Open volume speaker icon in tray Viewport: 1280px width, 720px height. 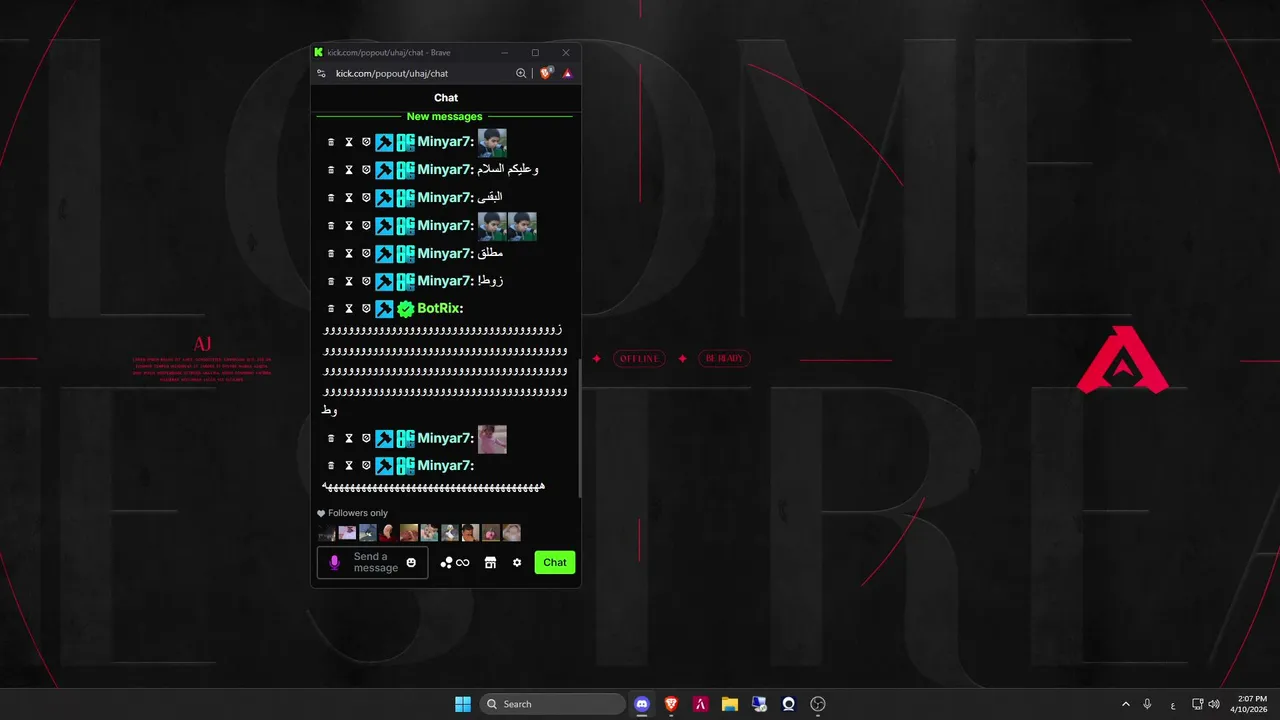(x=1214, y=704)
